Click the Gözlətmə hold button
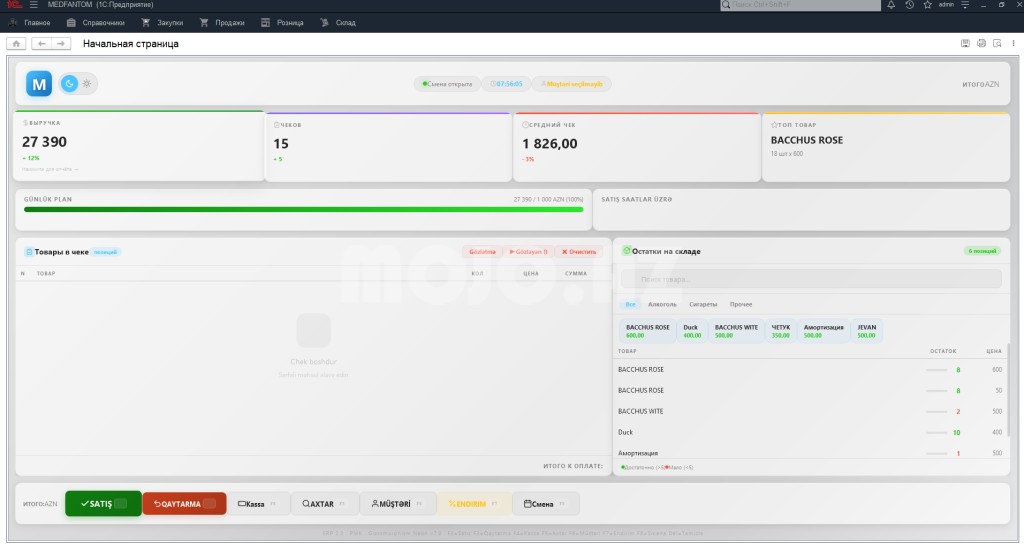The height and width of the screenshot is (548, 1024). tap(482, 251)
